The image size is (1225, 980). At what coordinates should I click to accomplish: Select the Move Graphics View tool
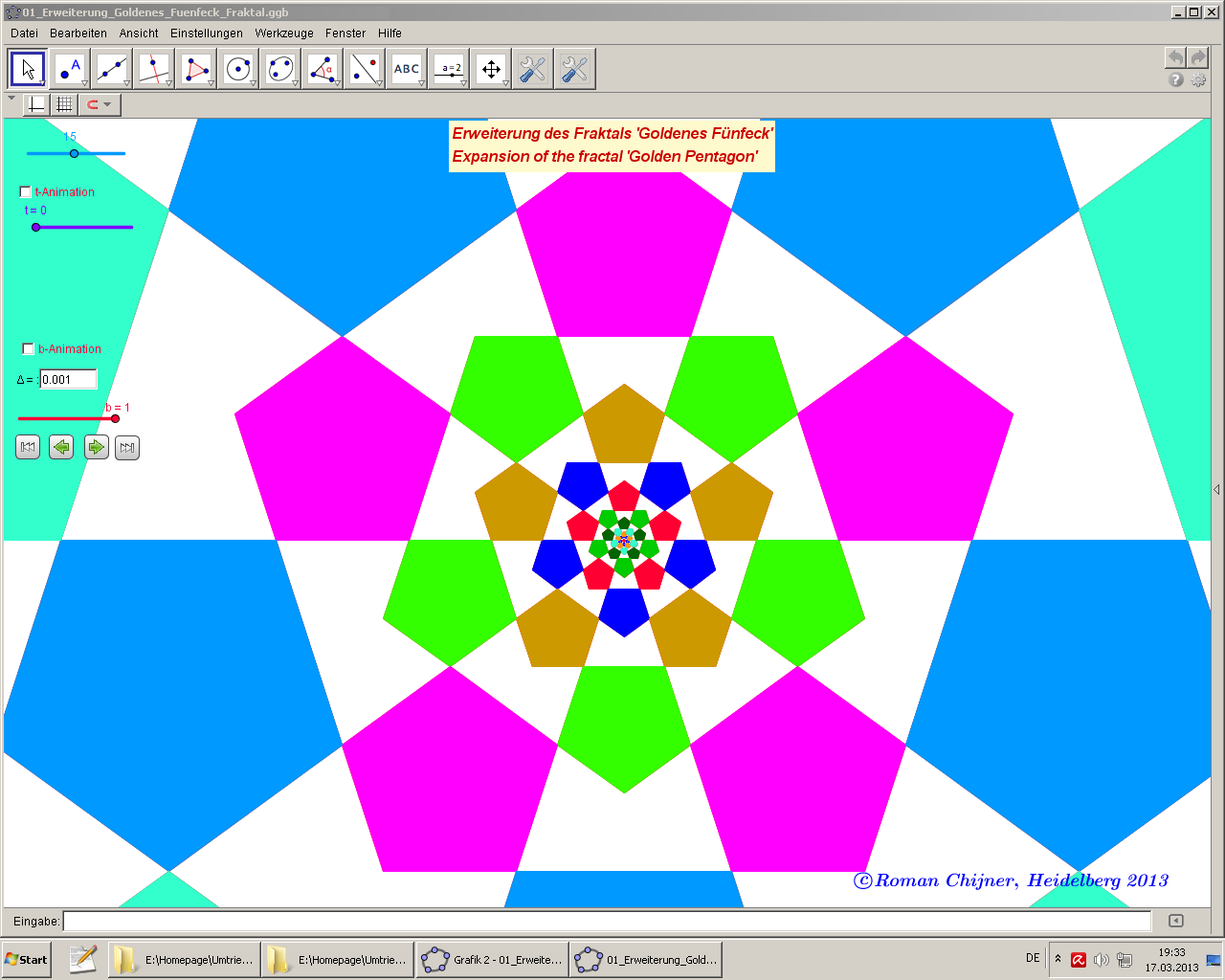(x=491, y=69)
